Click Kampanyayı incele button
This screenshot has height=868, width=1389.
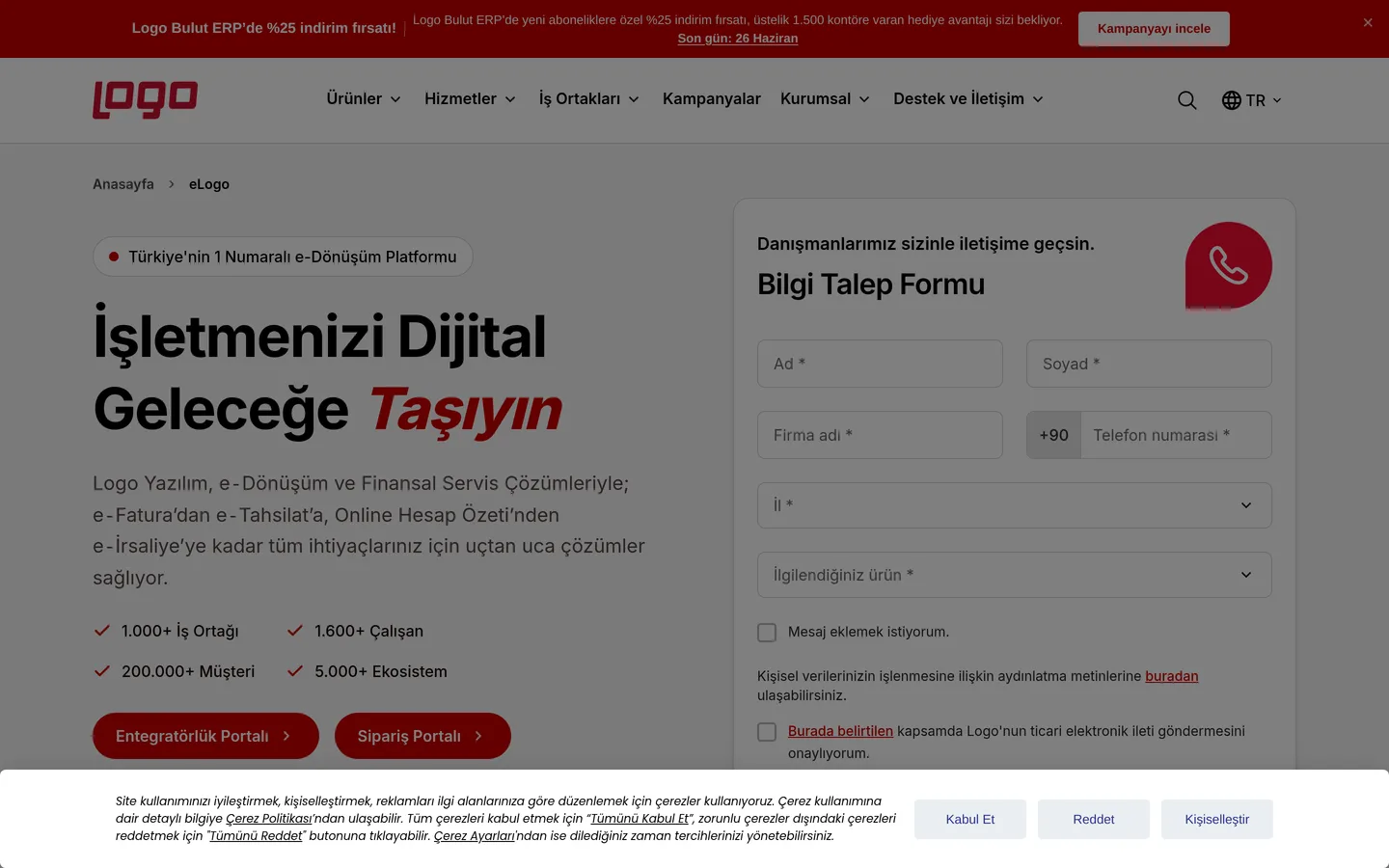[x=1154, y=29]
